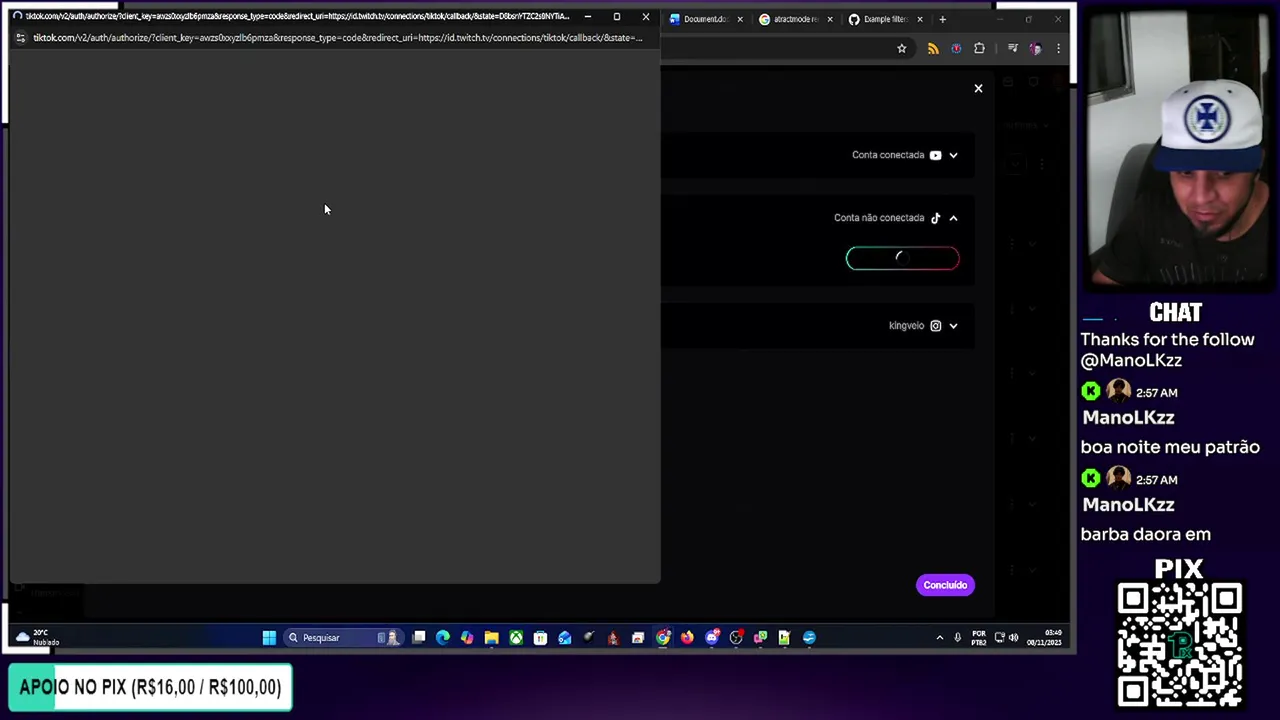Click the purple Concluído button
Viewport: 1280px width, 720px height.
(945, 585)
